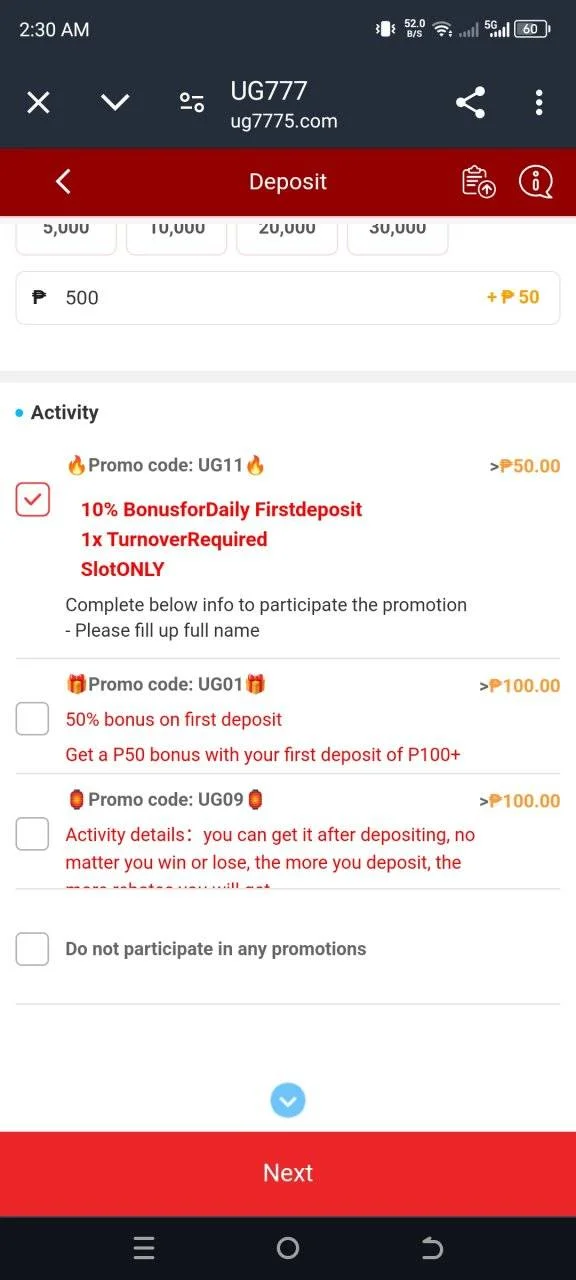The width and height of the screenshot is (576, 1280).
Task: Open the three-dot browser overflow menu
Action: [x=539, y=102]
